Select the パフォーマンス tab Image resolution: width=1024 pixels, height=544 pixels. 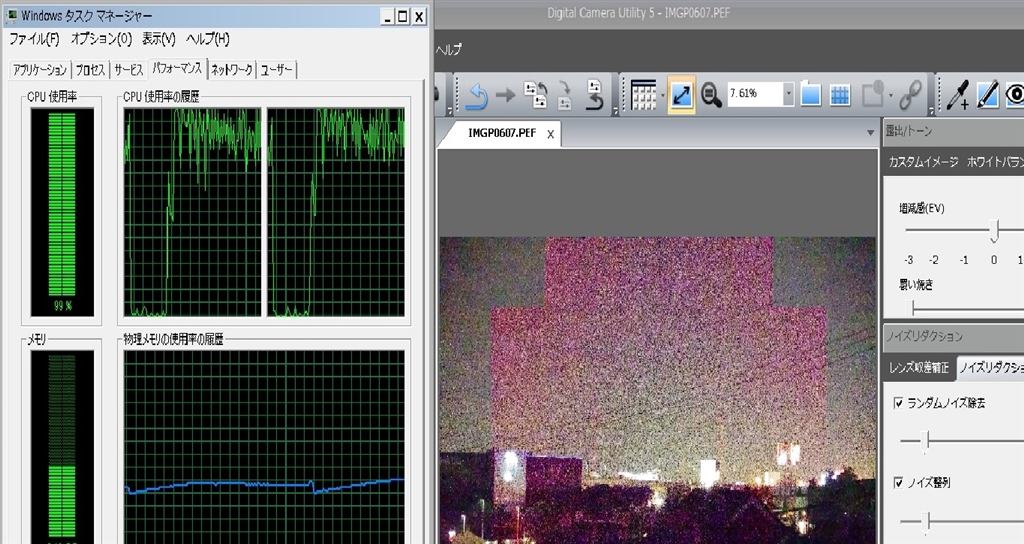(x=177, y=68)
